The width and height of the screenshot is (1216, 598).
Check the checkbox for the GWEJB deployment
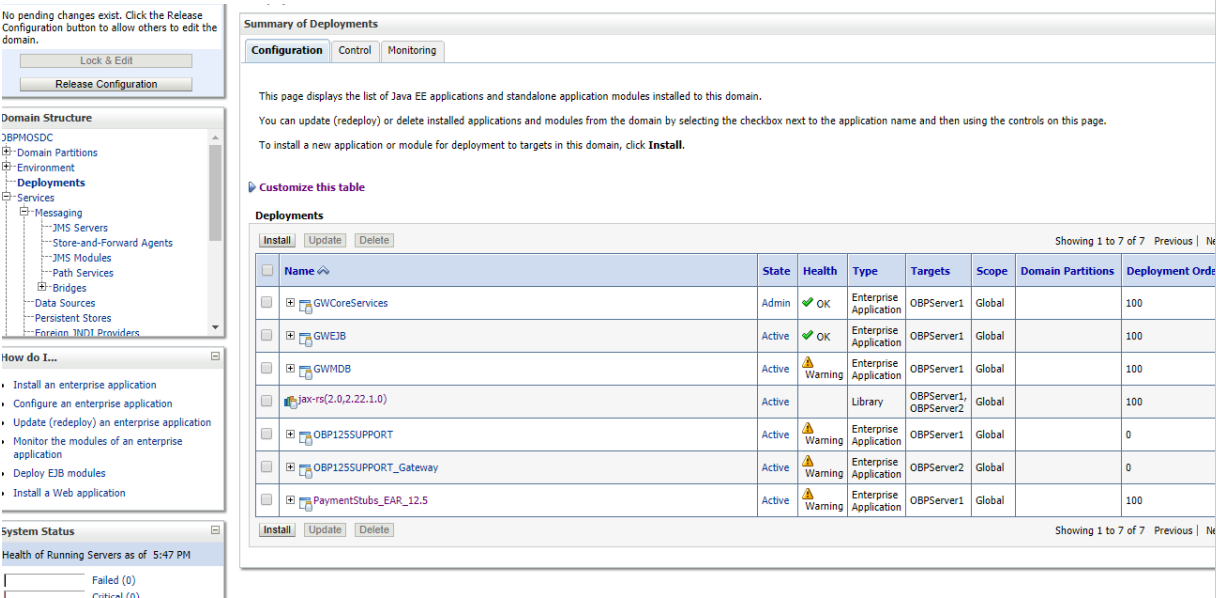click(x=265, y=335)
